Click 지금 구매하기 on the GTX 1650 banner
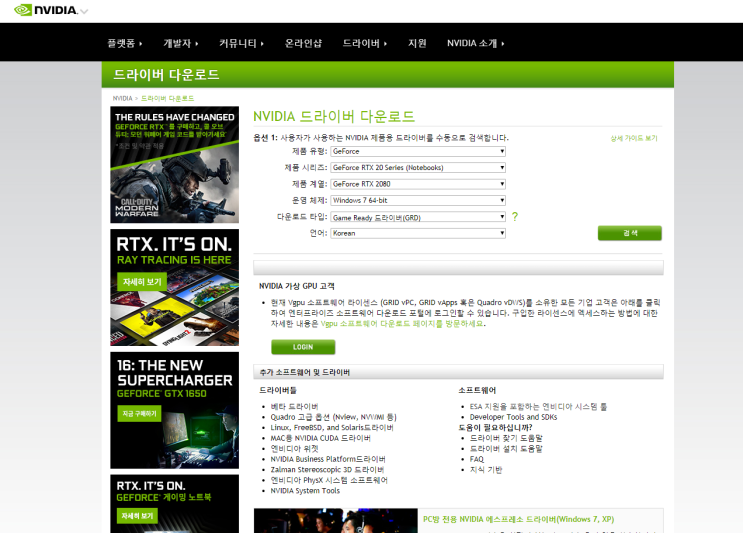The width and height of the screenshot is (743, 533). [139, 414]
